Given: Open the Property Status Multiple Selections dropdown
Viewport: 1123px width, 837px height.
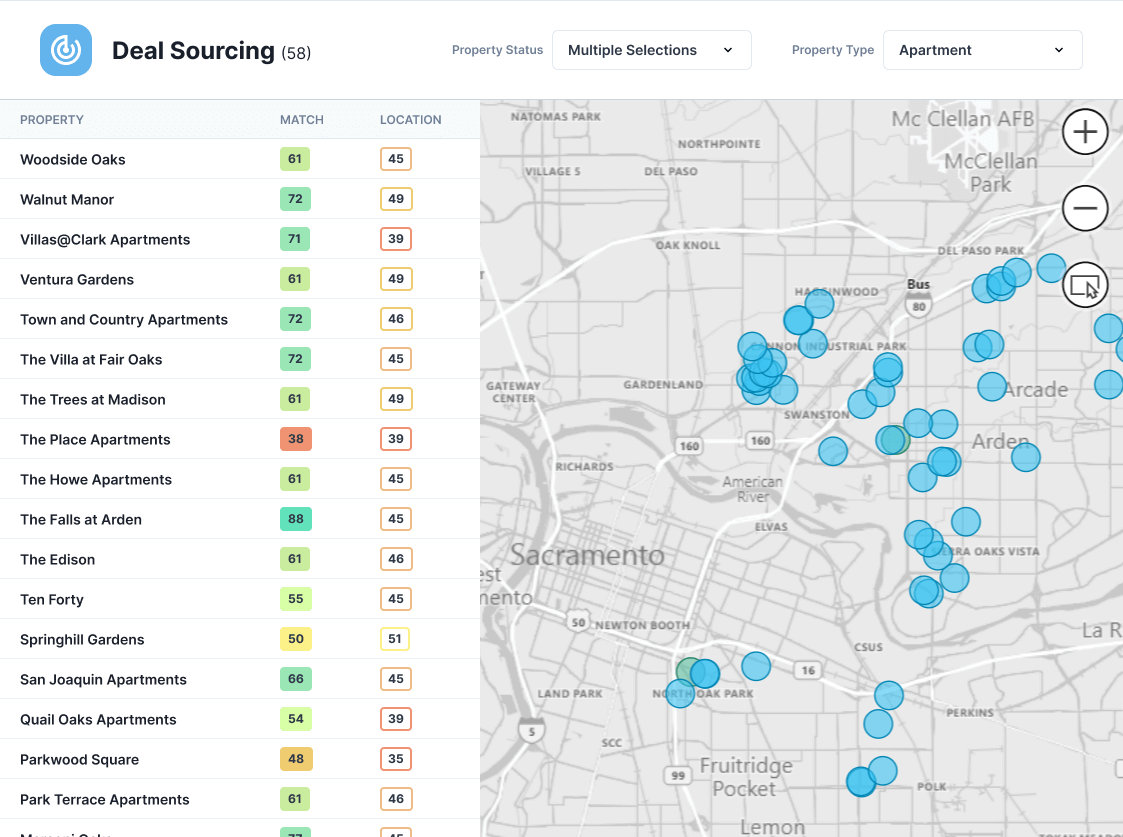Looking at the screenshot, I should [x=651, y=49].
